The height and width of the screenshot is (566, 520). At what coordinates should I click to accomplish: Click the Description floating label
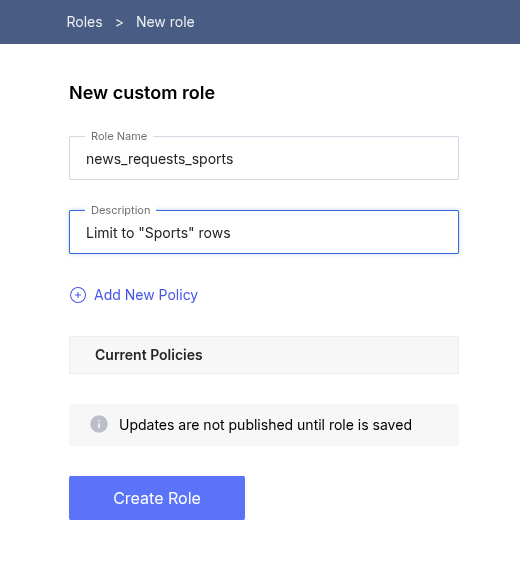coord(121,210)
